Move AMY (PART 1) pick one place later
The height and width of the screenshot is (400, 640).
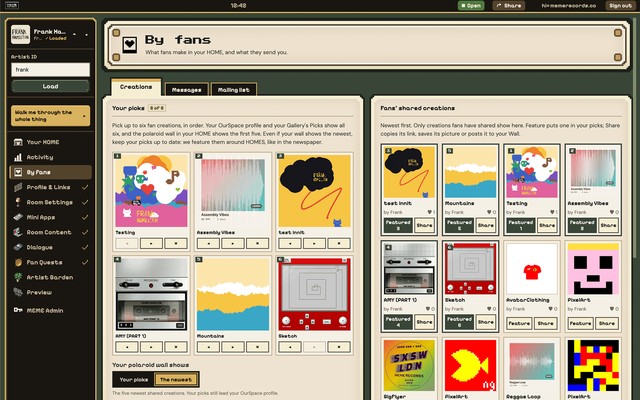(x=151, y=347)
